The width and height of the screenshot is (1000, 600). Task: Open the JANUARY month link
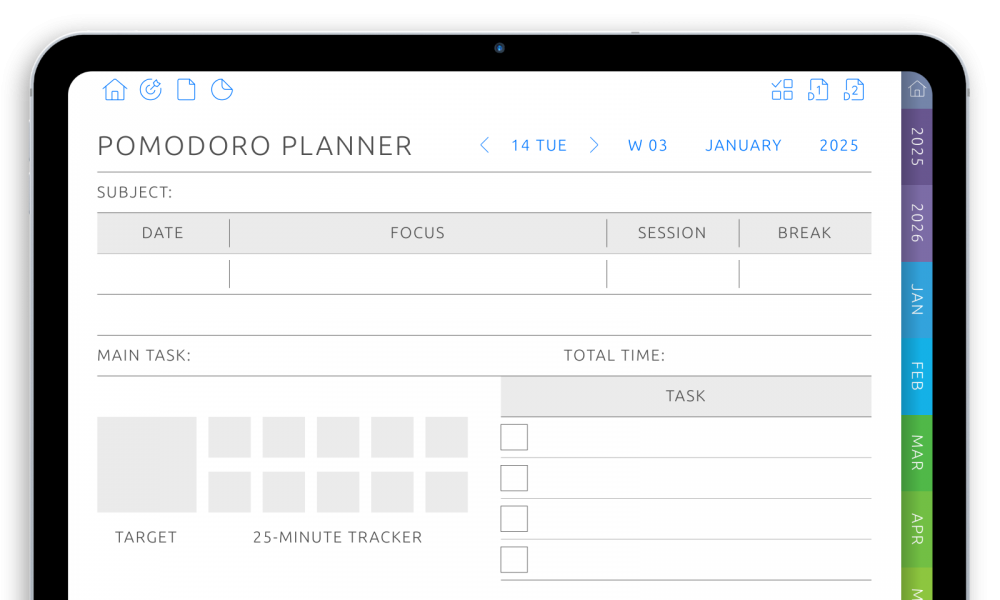(744, 145)
